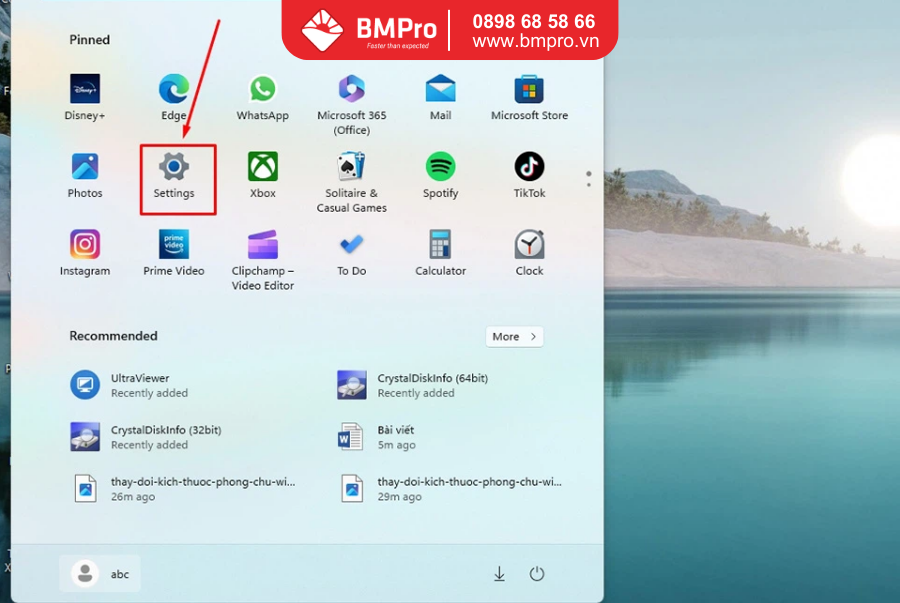Open the Settings app
The image size is (900, 603).
[x=174, y=176]
